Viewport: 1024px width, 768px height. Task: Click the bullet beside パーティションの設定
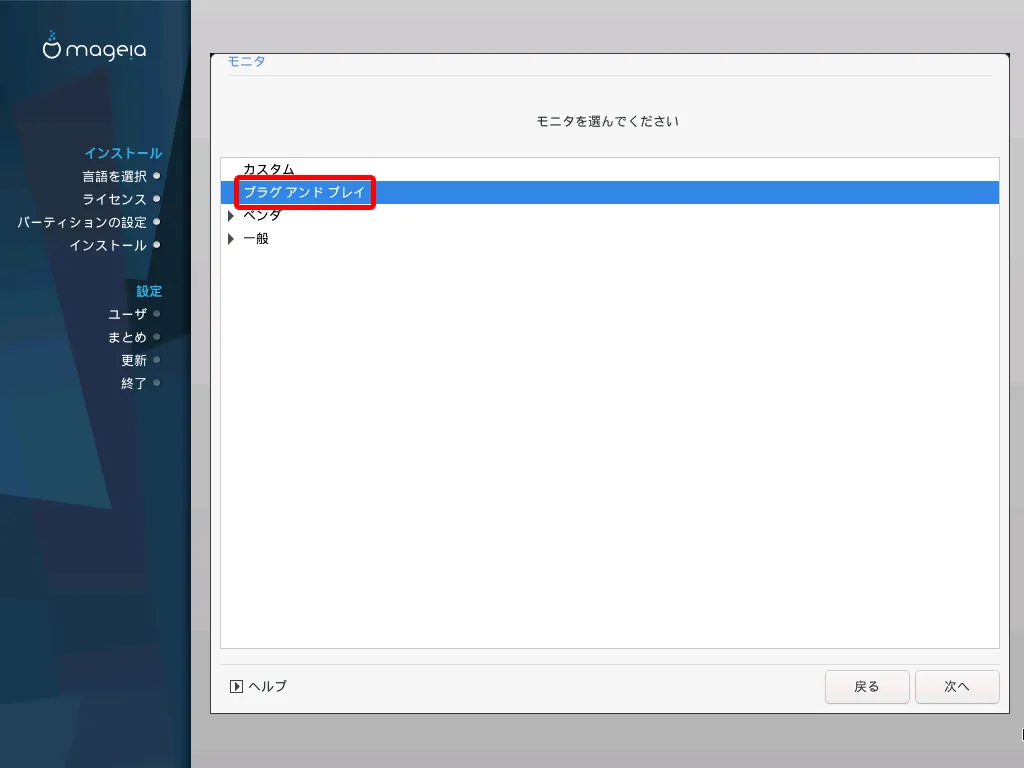click(157, 222)
